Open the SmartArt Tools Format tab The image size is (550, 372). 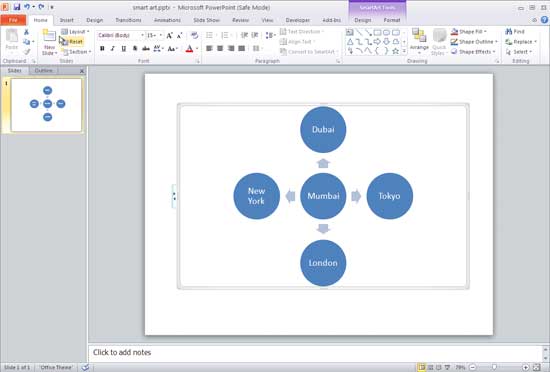click(x=392, y=20)
